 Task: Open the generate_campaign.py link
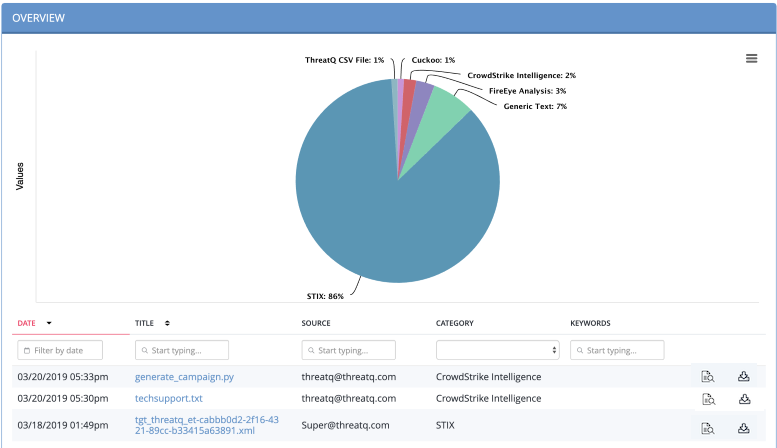184,377
